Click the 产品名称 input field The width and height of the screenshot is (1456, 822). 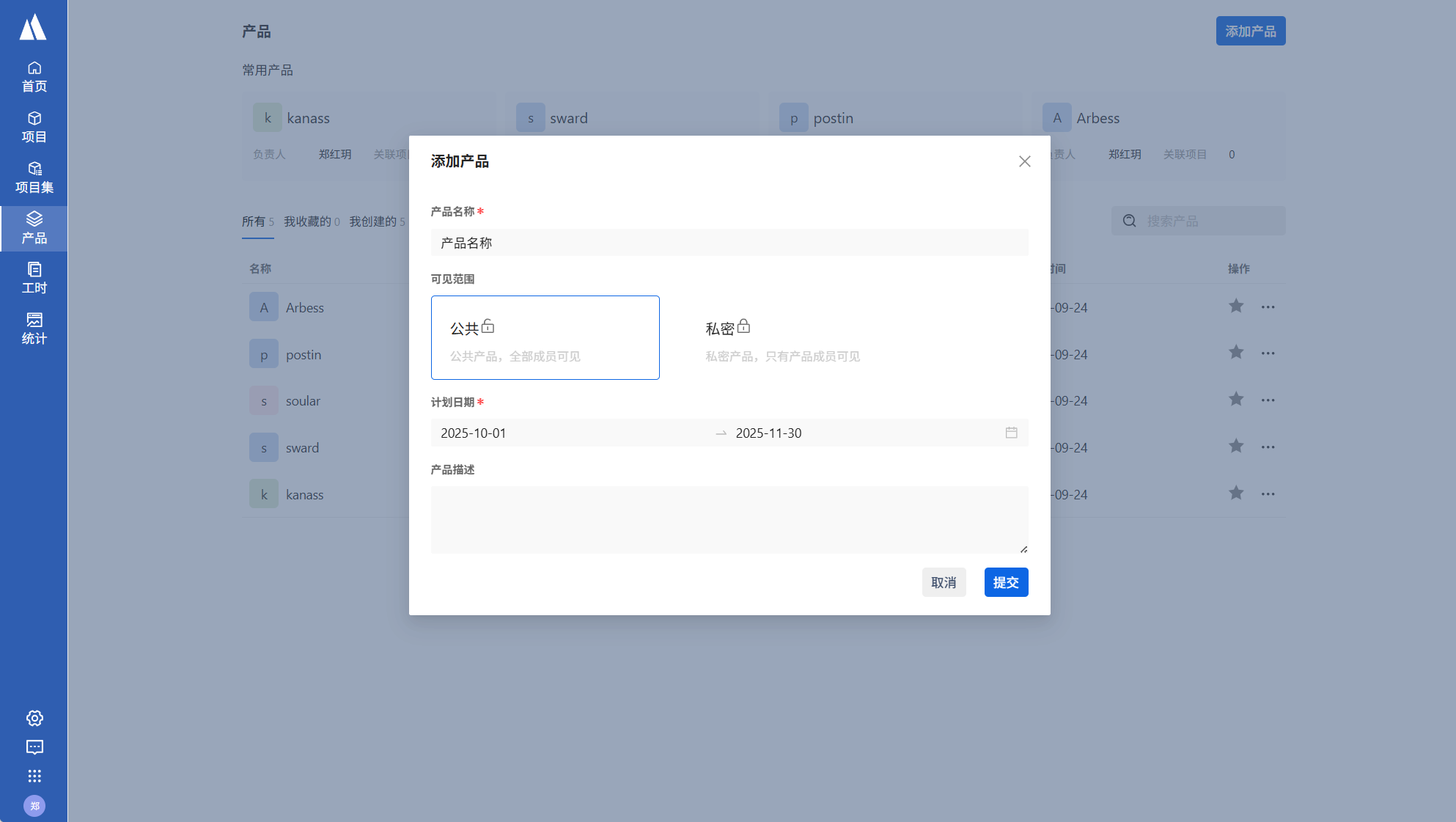pyautogui.click(x=729, y=243)
